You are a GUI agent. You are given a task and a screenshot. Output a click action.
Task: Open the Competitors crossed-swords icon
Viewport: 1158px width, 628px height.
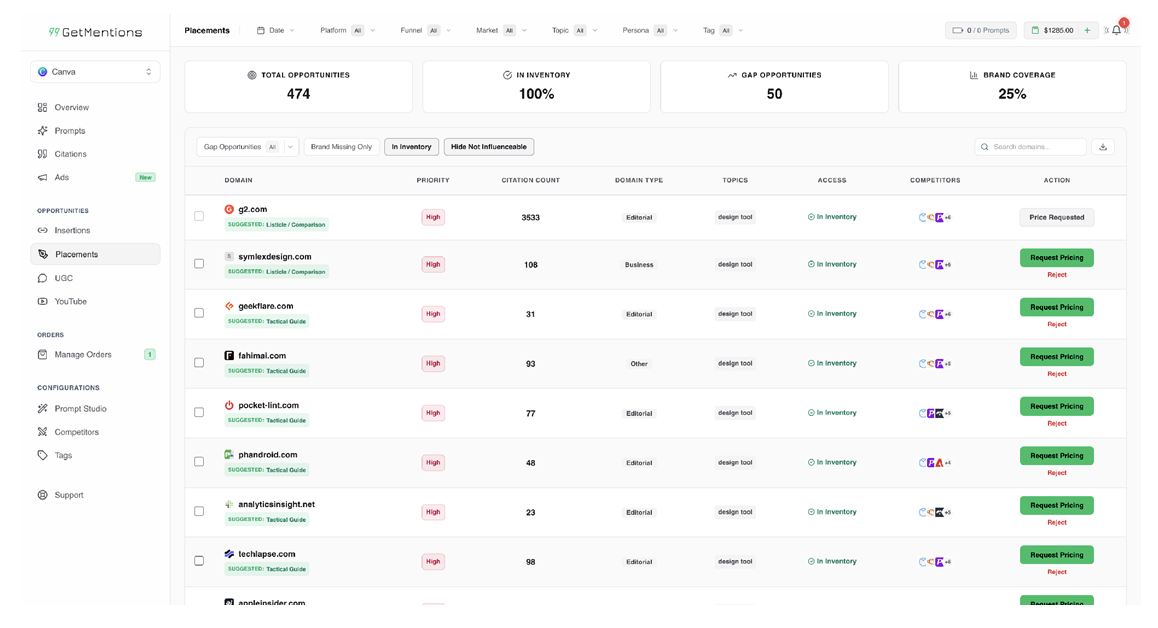pyautogui.click(x=42, y=432)
